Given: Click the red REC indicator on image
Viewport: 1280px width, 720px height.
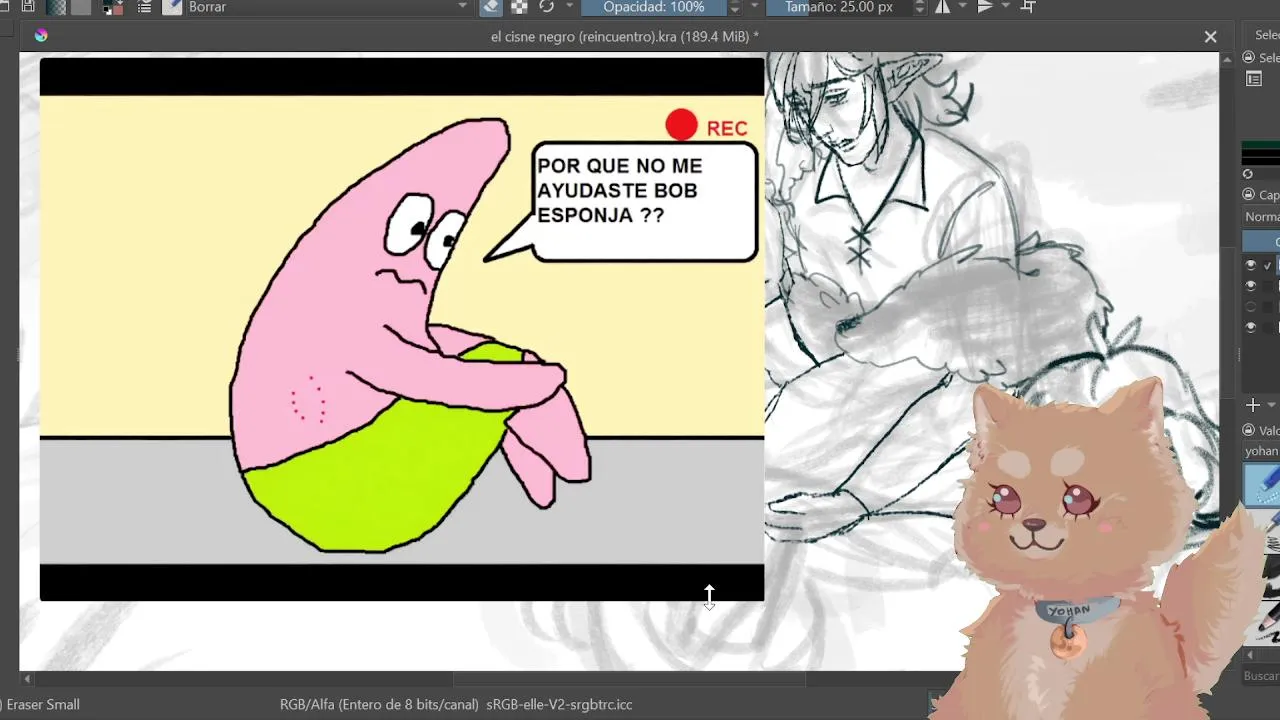Looking at the screenshot, I should click(707, 126).
